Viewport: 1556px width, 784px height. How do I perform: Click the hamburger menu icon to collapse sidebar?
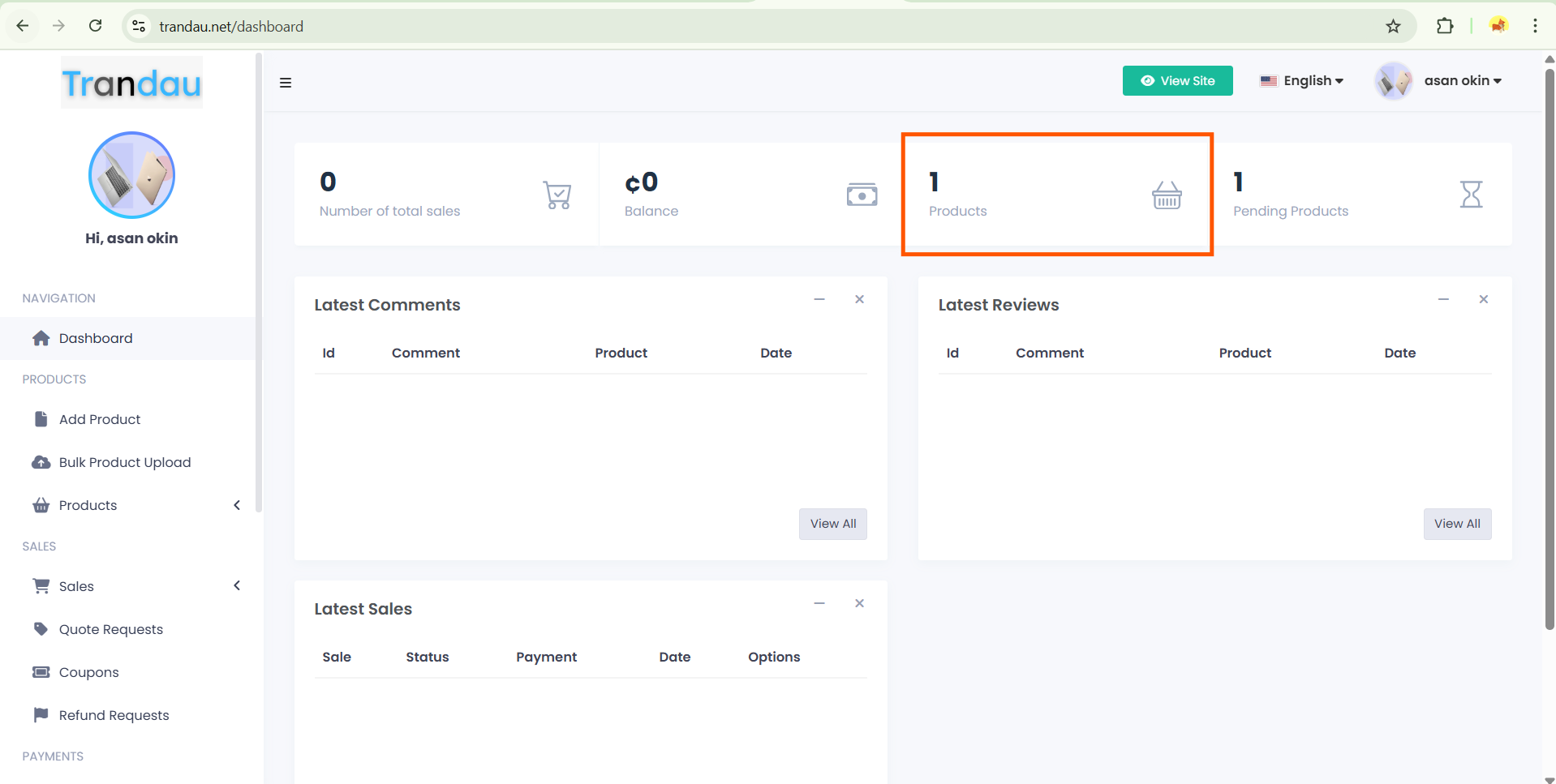(x=286, y=83)
